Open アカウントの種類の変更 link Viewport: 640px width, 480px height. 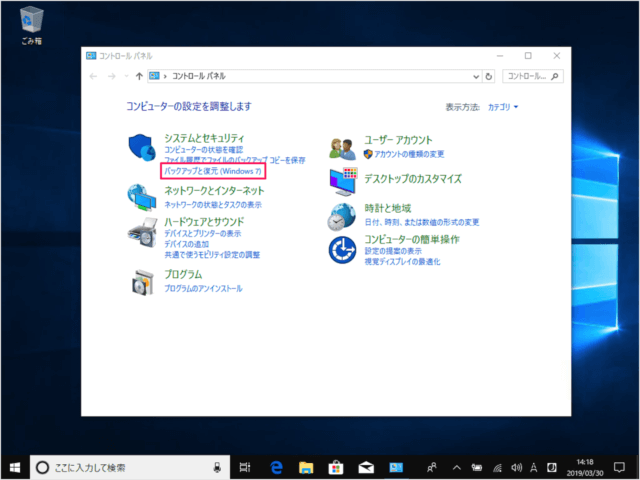pos(418,154)
